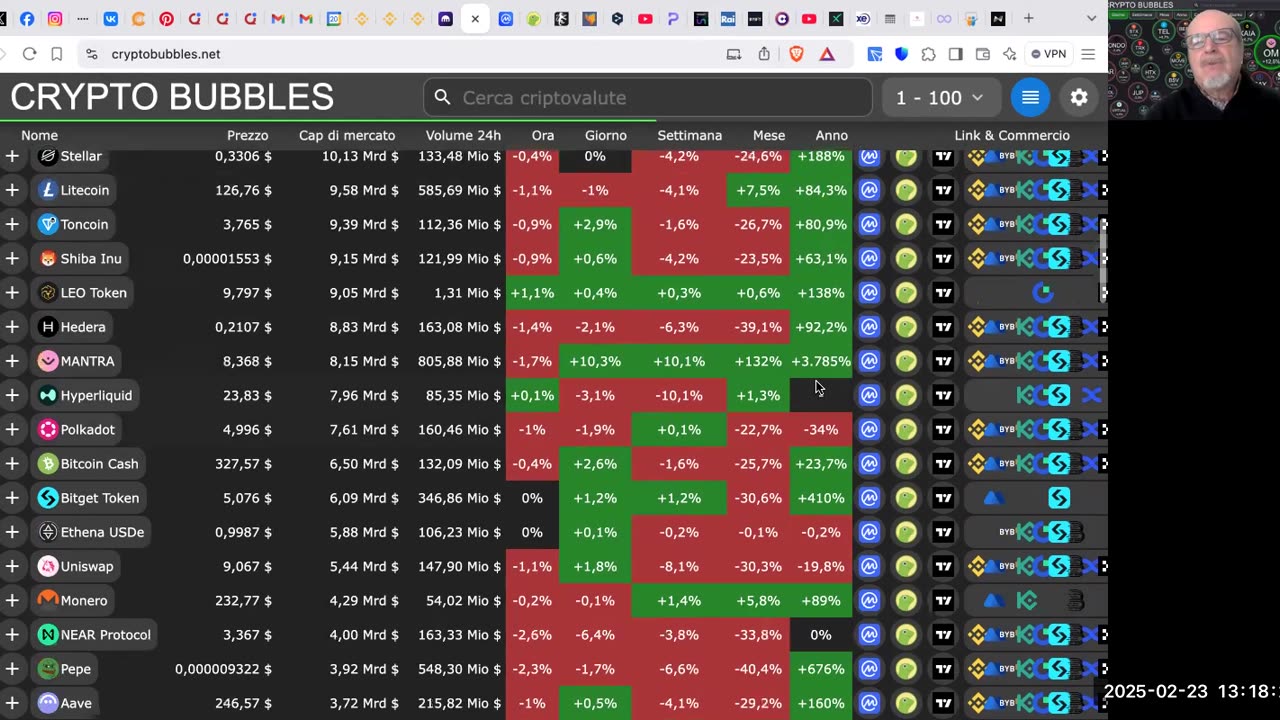Click the Monero coin logo
This screenshot has height=720, width=1280.
click(x=47, y=600)
